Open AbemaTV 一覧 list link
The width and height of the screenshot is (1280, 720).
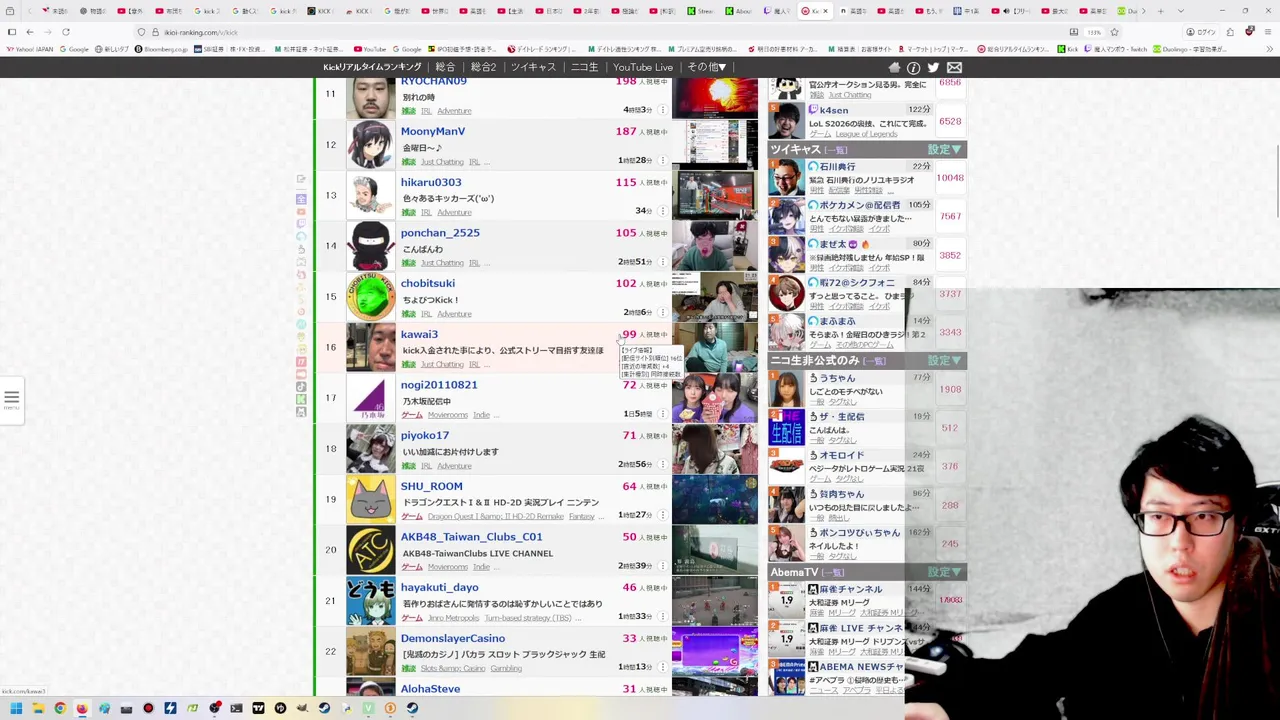coord(833,573)
